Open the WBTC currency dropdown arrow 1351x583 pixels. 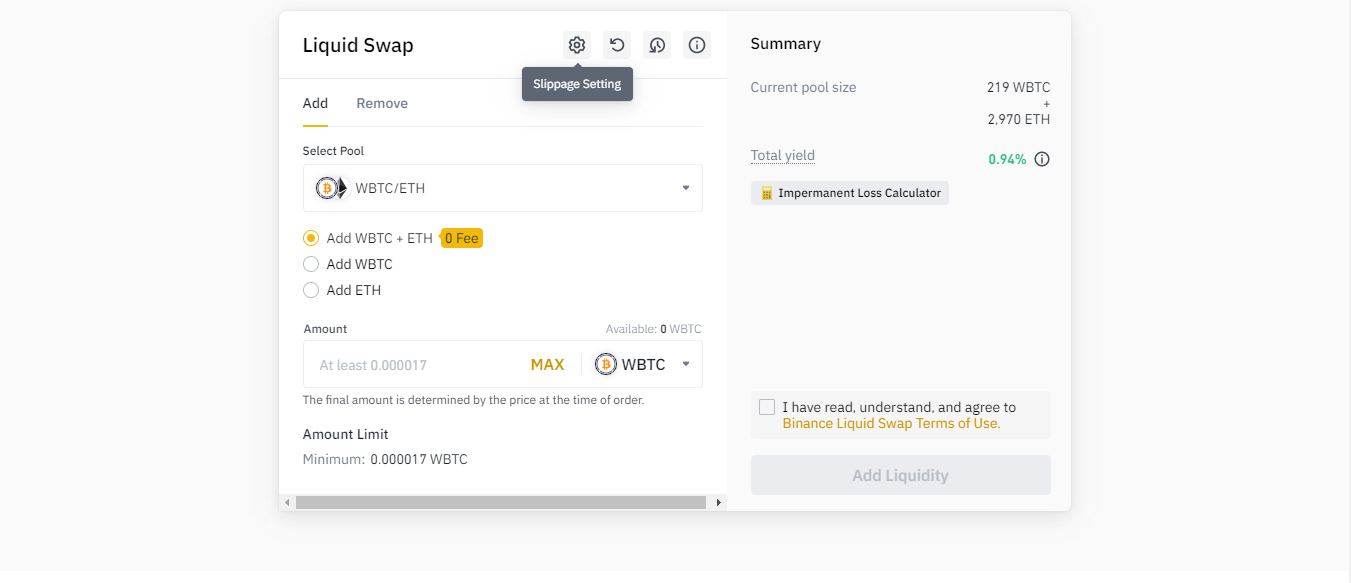[686, 364]
